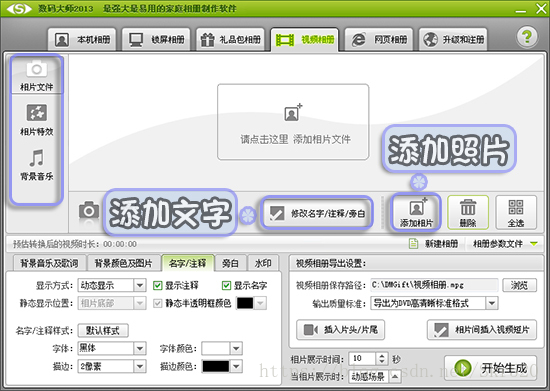
Task: Switch to 锁屏相册 tab
Action: tap(156, 40)
